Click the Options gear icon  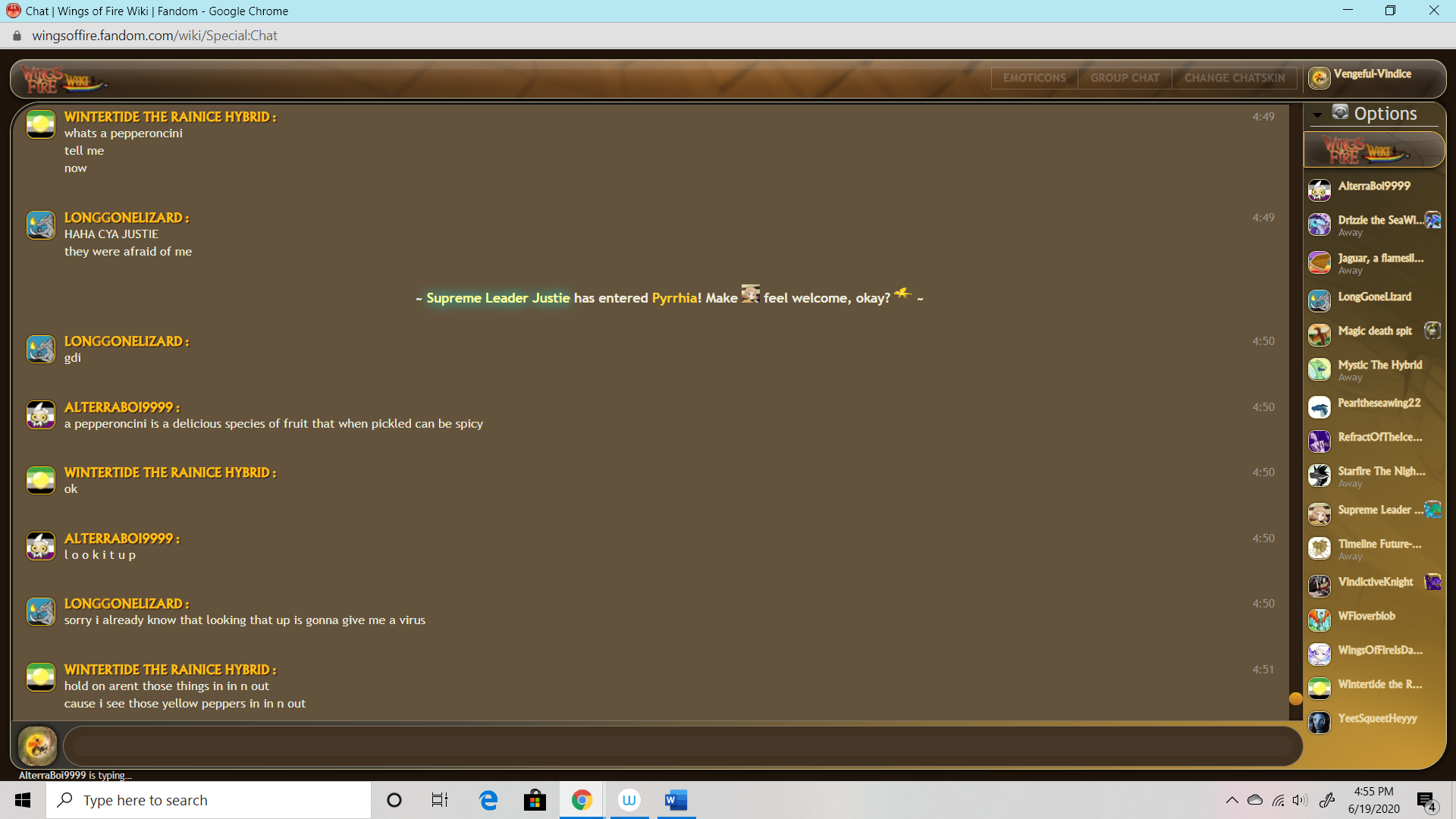pyautogui.click(x=1341, y=113)
